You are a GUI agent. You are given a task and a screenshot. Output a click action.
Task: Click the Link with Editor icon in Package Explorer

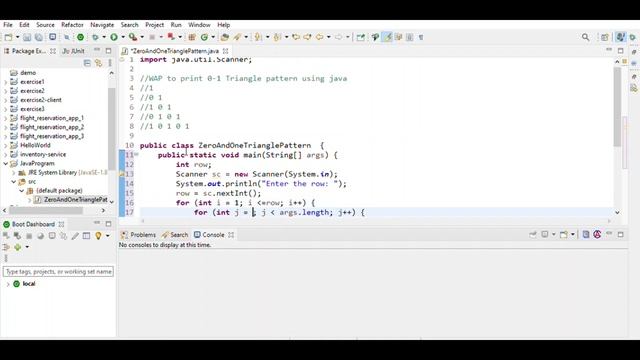[x=98, y=63]
